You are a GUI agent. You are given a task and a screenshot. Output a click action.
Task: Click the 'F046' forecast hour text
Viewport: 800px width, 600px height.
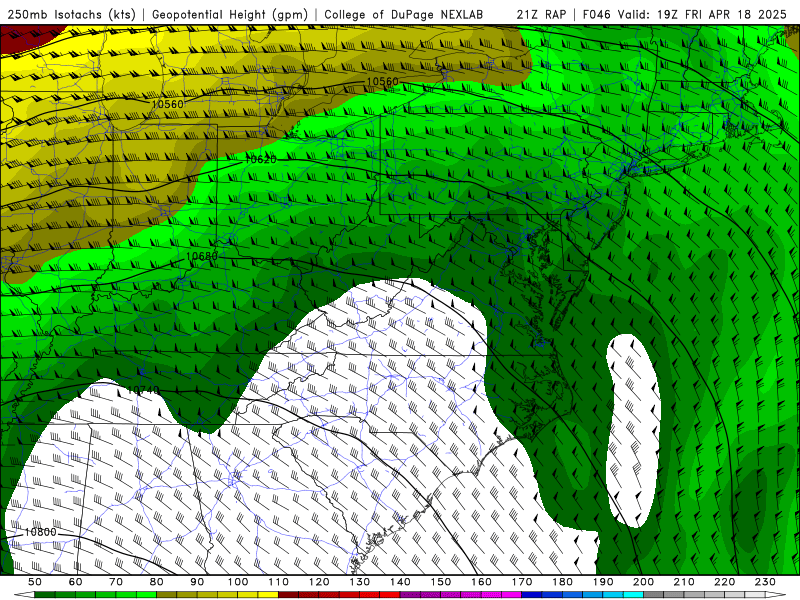(596, 15)
